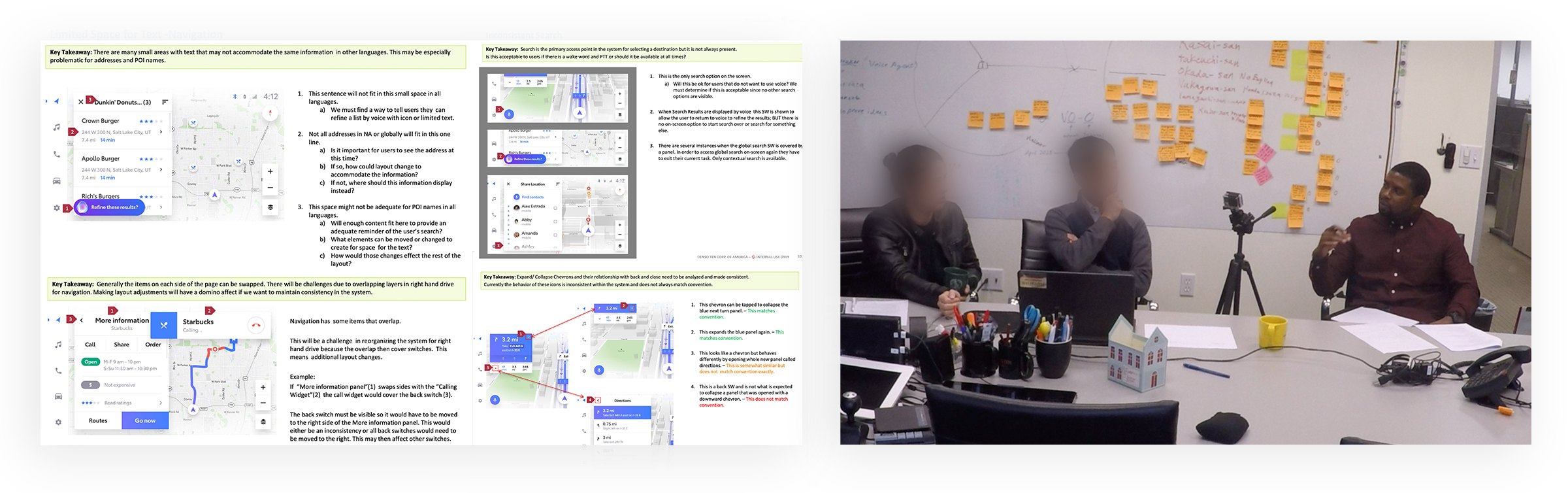Expand Crown Burger result chevron
The height and width of the screenshot is (493, 1568).
(161, 132)
